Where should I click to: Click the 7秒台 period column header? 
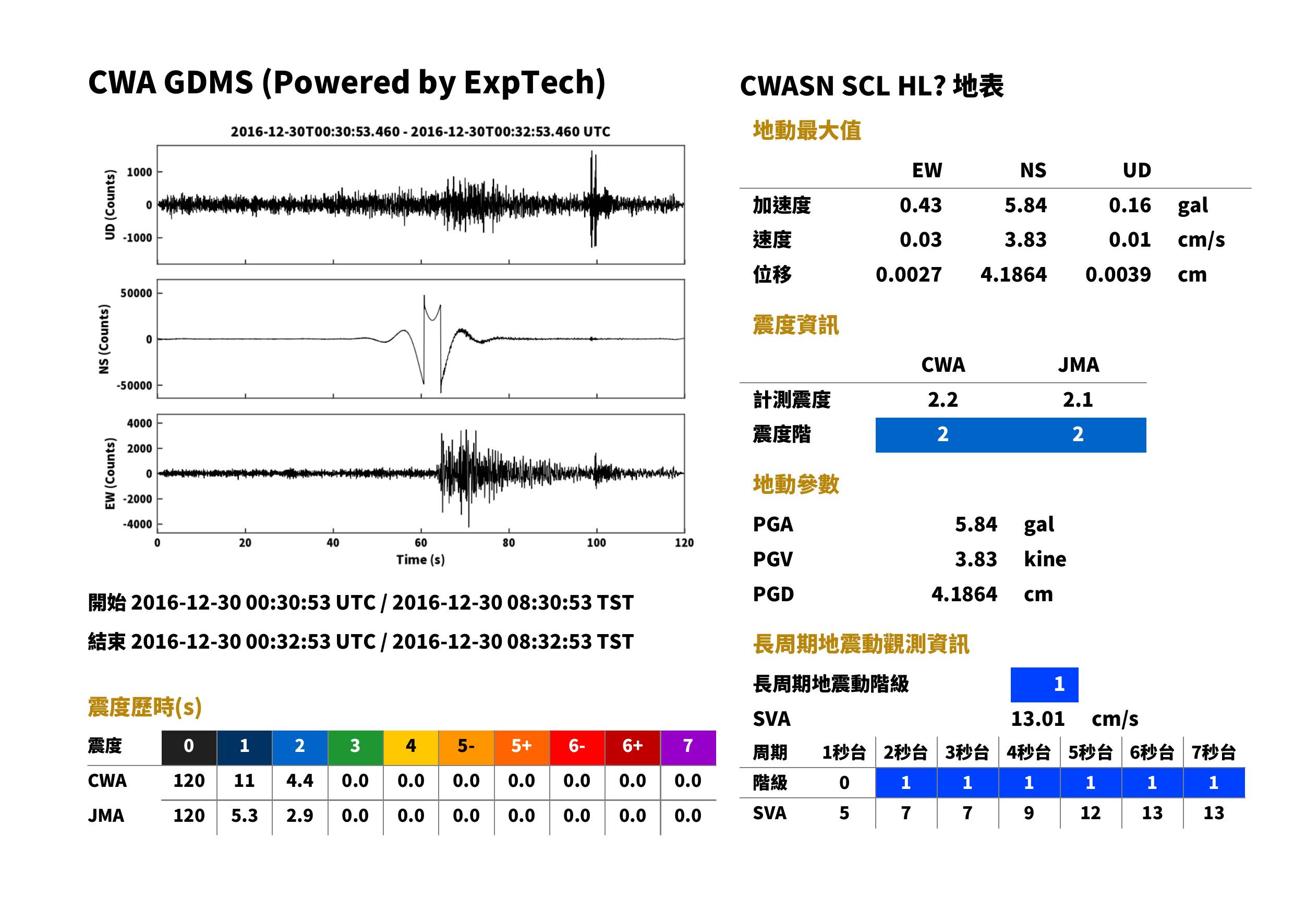[x=1214, y=753]
